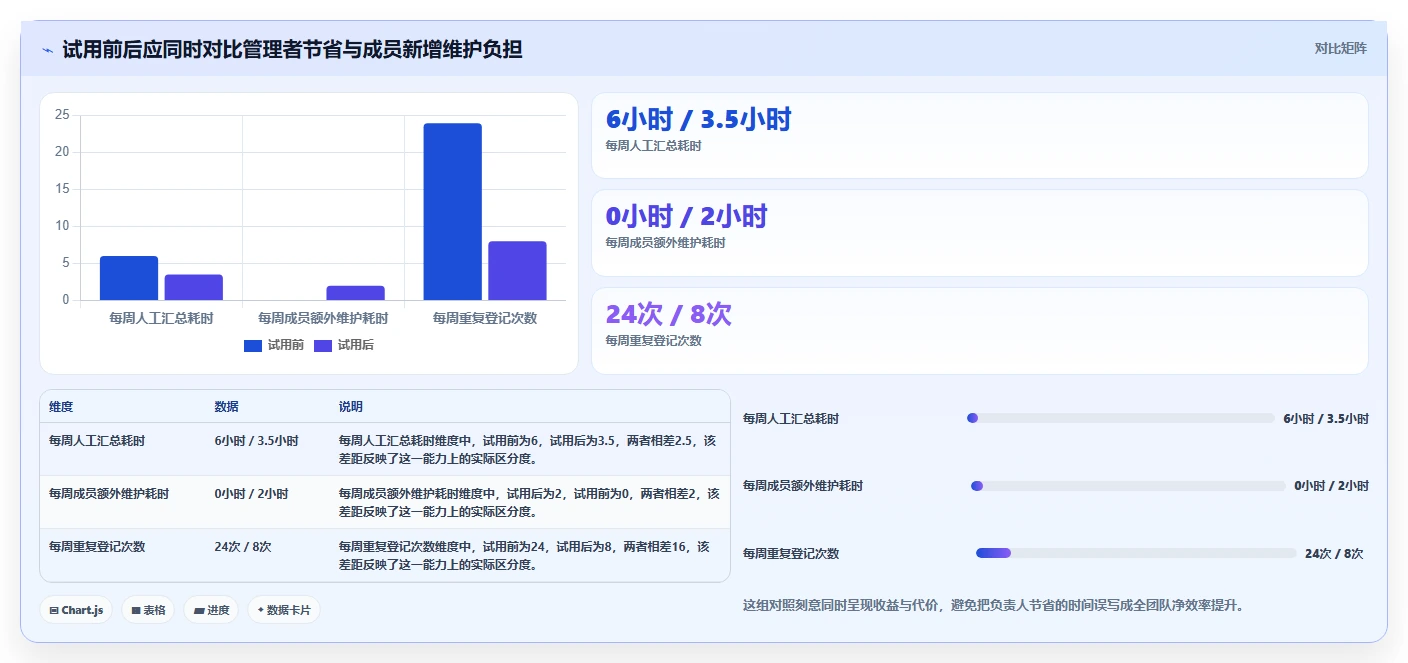Click the chart x-axis label 每周重复登记次数
This screenshot has width=1408, height=663.
[x=485, y=318]
